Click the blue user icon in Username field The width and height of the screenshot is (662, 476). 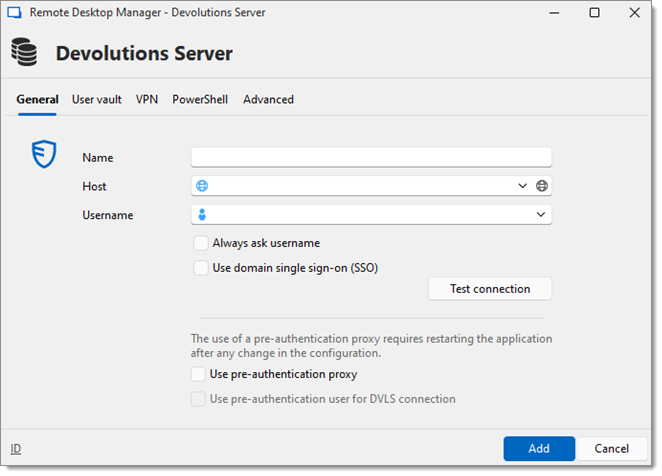(x=202, y=215)
